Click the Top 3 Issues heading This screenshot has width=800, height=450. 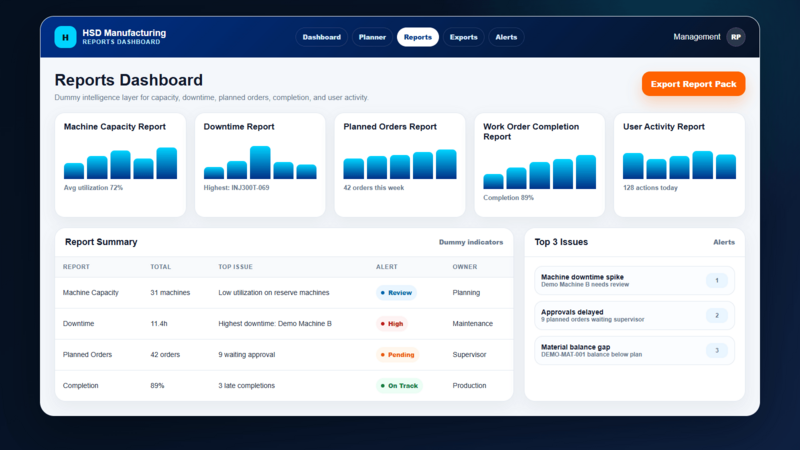pyautogui.click(x=561, y=242)
